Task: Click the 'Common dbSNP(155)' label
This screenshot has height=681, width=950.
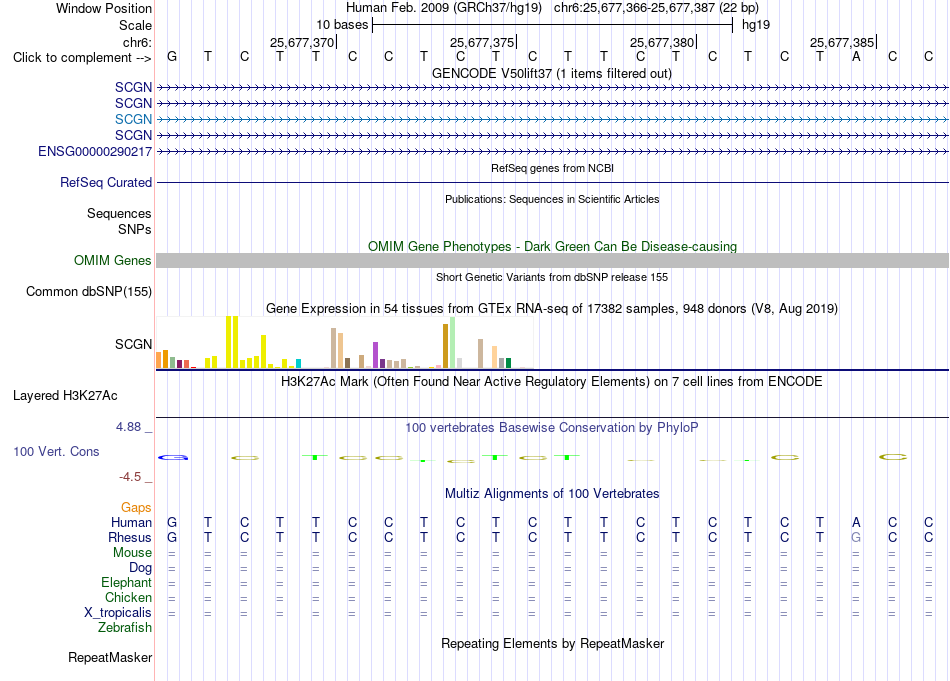Action: pos(89,291)
